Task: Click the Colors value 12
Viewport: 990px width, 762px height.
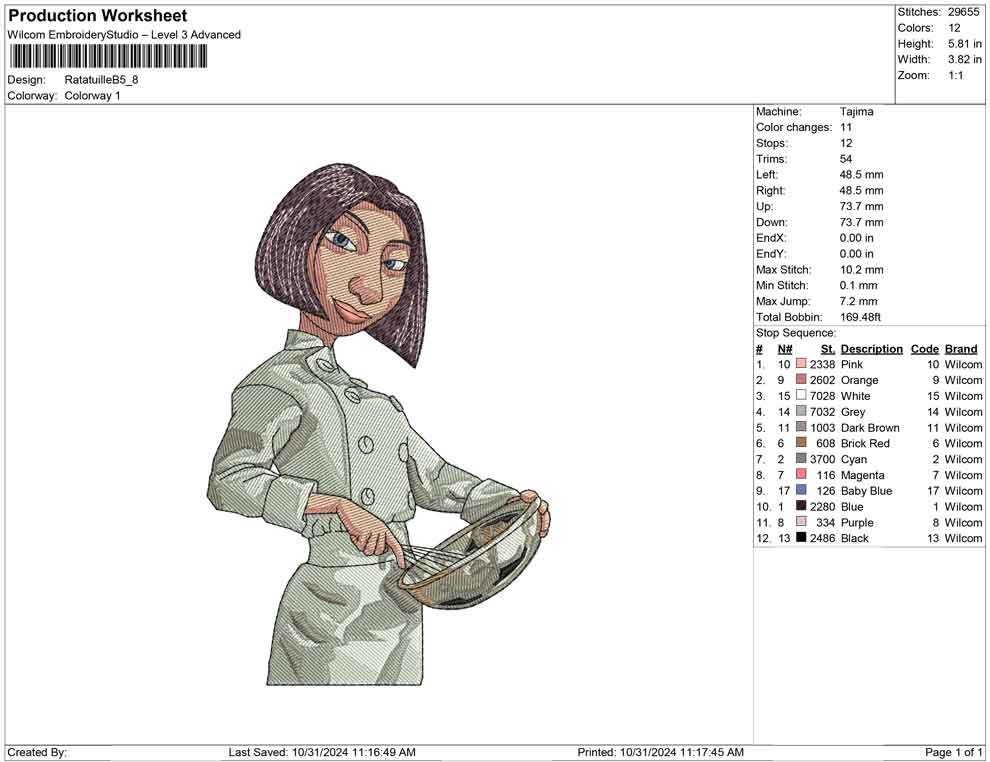Action: [x=954, y=28]
